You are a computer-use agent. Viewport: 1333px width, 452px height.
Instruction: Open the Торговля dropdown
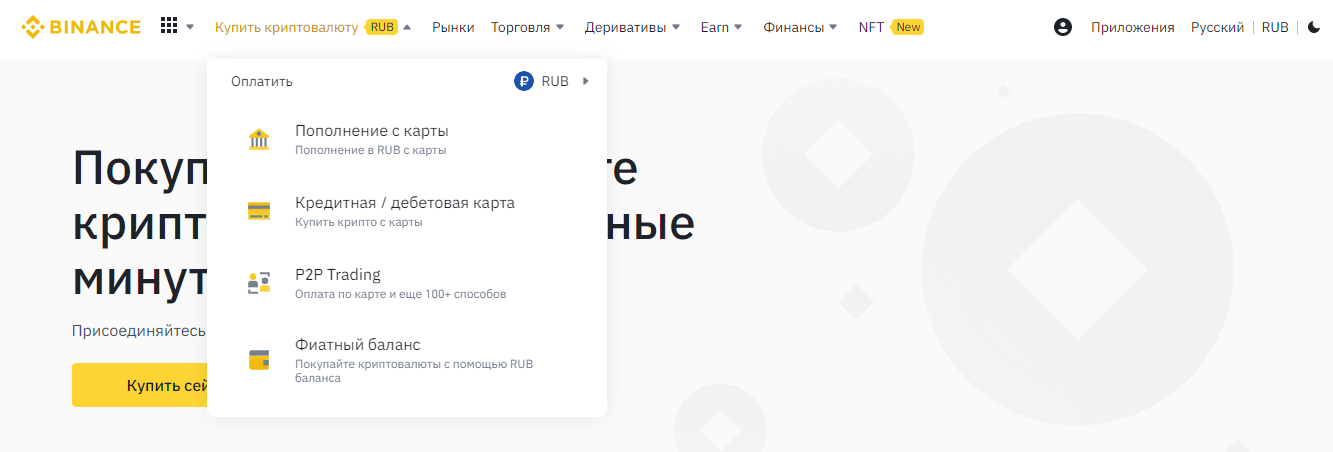tap(528, 27)
